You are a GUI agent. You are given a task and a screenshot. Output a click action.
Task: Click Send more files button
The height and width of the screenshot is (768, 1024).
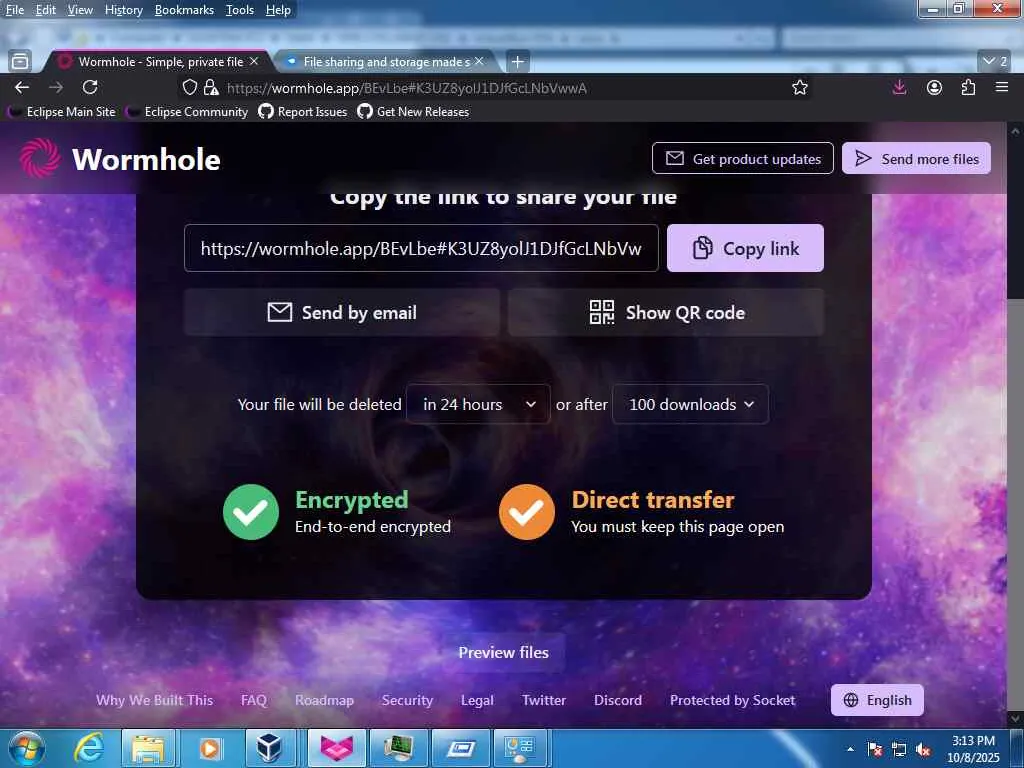click(x=916, y=159)
